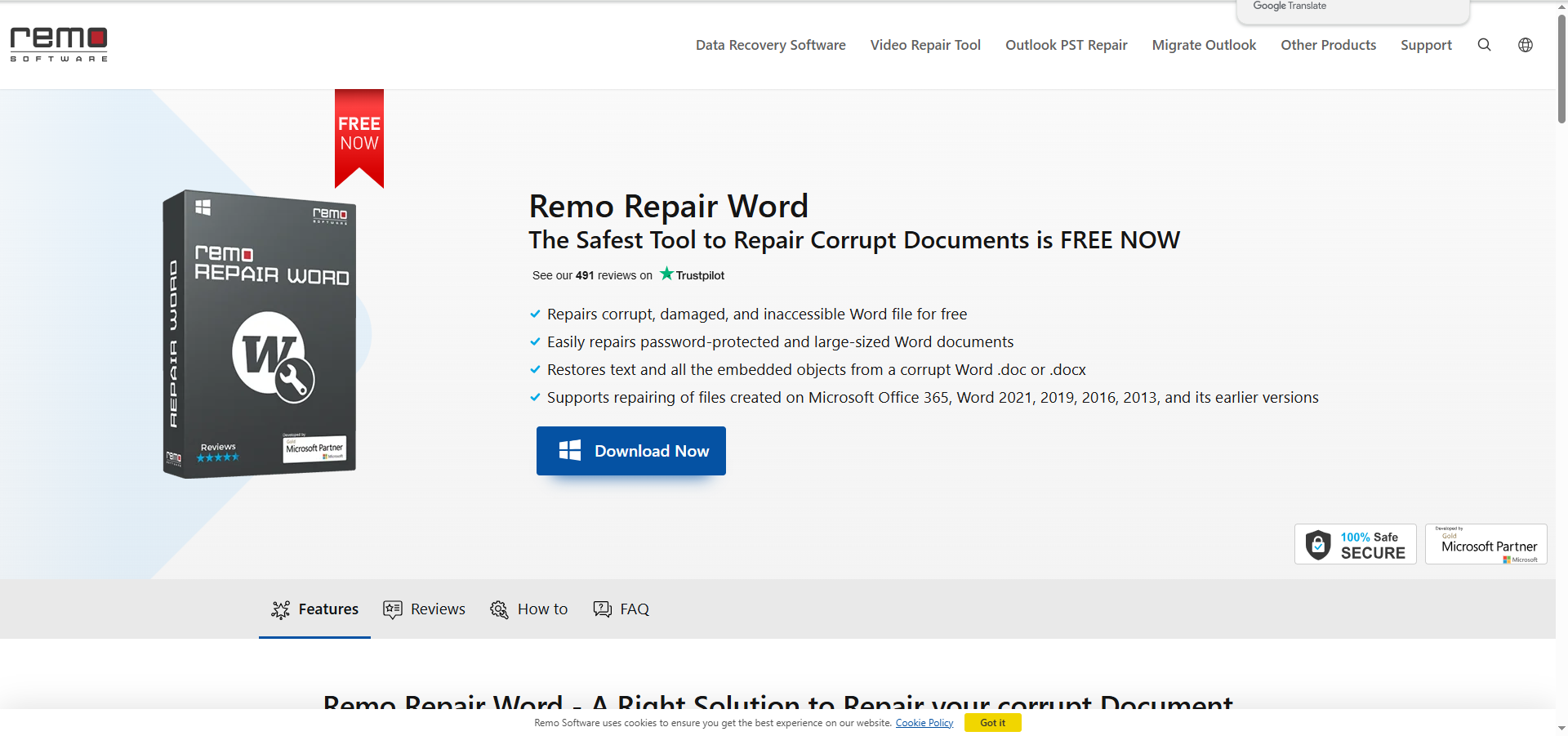Screen dimensions: 1568x736
Task: Dismiss cookie notice with Got it
Action: click(992, 723)
